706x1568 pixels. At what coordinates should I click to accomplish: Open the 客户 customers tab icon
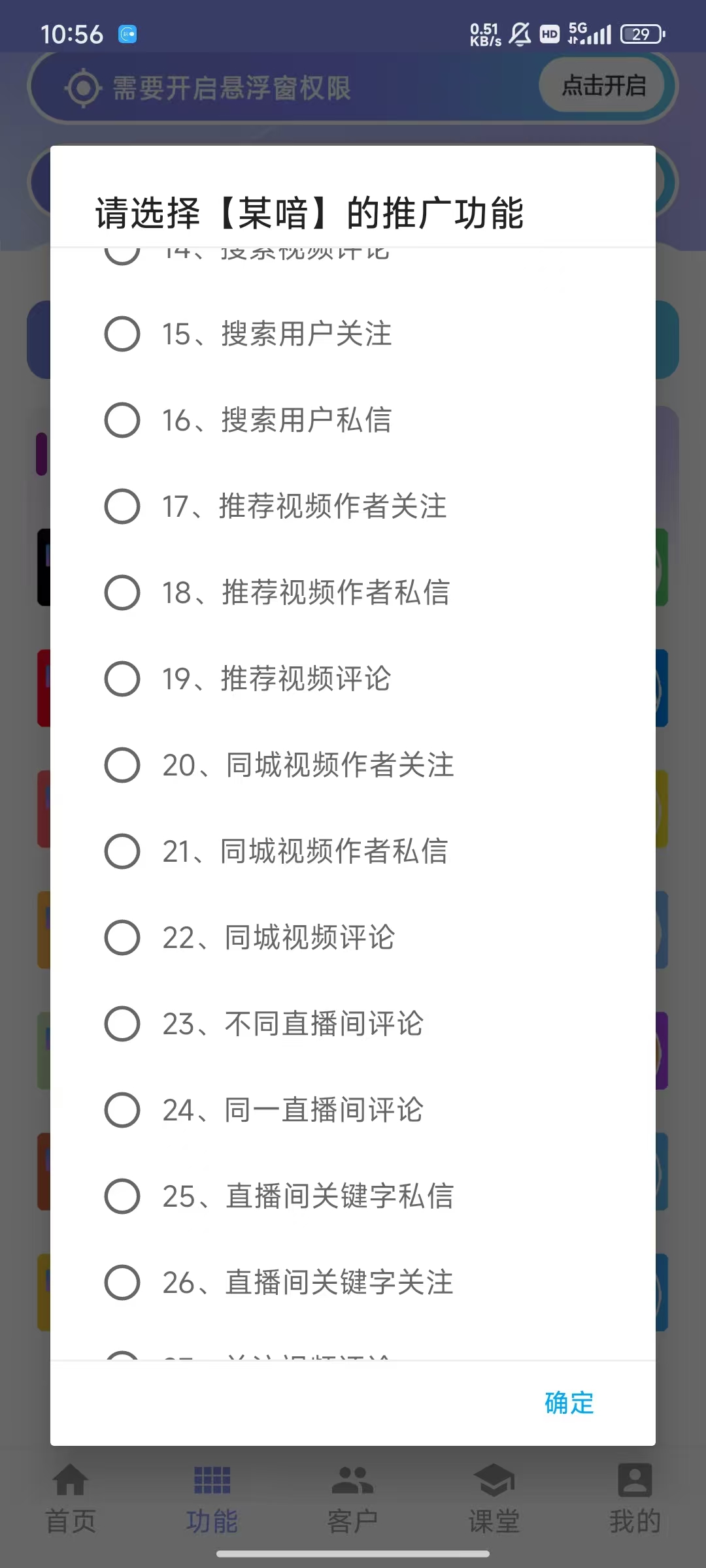pyautogui.click(x=352, y=1480)
